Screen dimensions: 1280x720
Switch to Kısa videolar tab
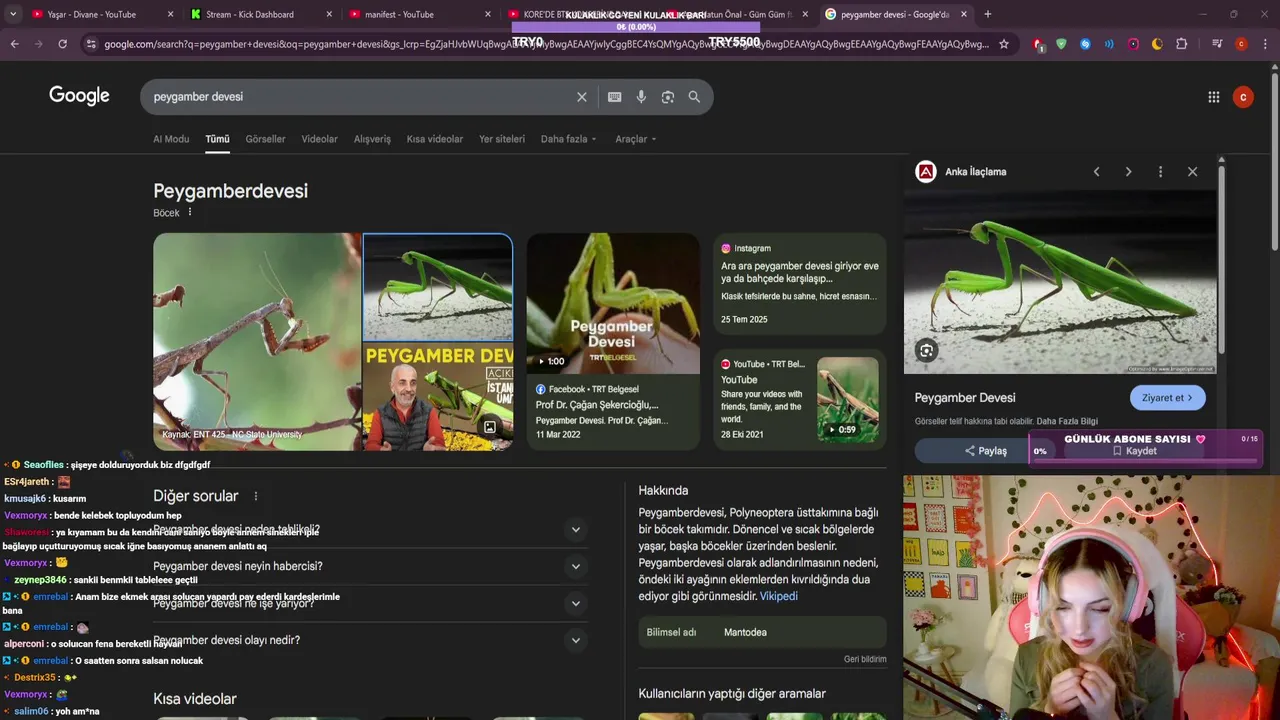(434, 139)
